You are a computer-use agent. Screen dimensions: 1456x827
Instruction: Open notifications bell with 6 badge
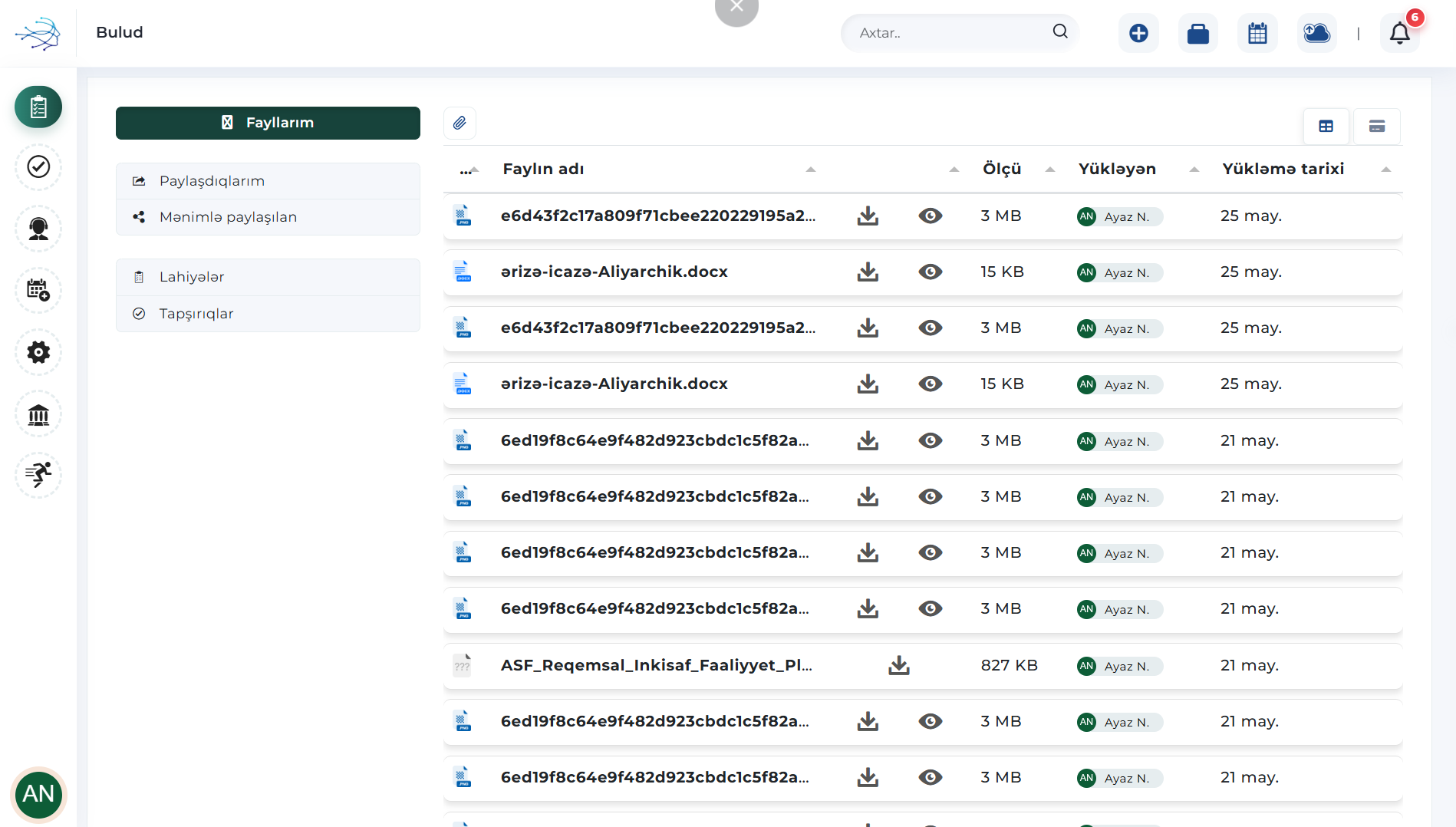[x=1400, y=33]
